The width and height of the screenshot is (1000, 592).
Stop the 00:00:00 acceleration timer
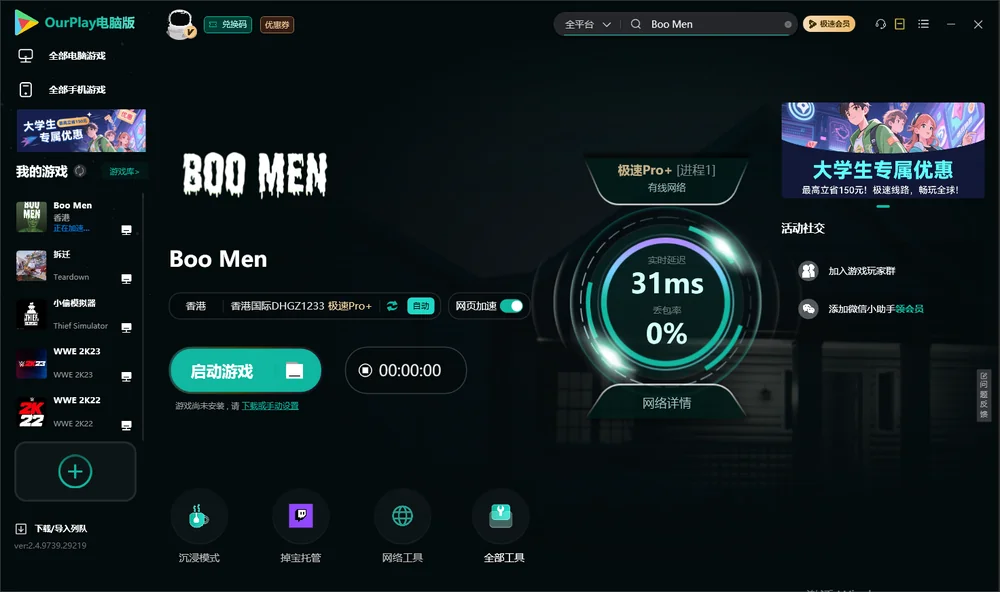365,371
